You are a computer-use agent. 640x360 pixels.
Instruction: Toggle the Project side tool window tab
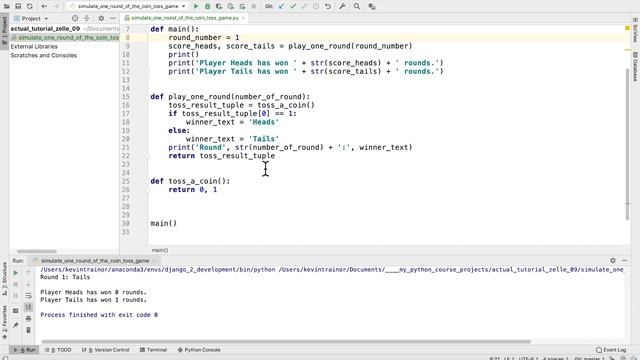[x=4, y=32]
